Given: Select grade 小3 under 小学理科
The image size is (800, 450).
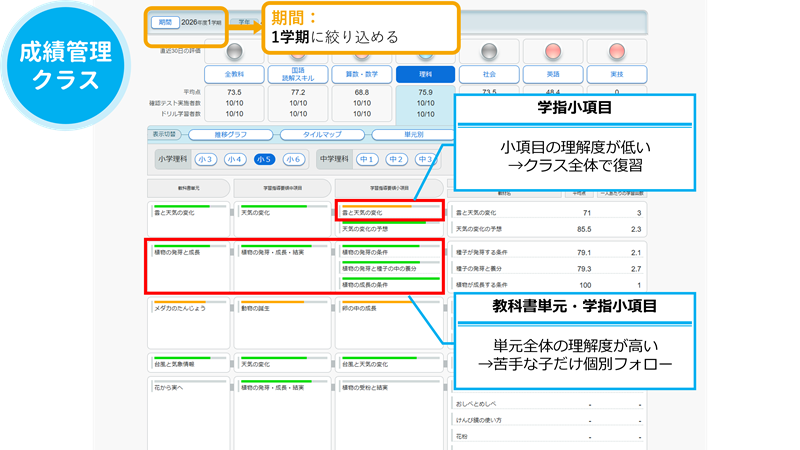Looking at the screenshot, I should point(205,159).
